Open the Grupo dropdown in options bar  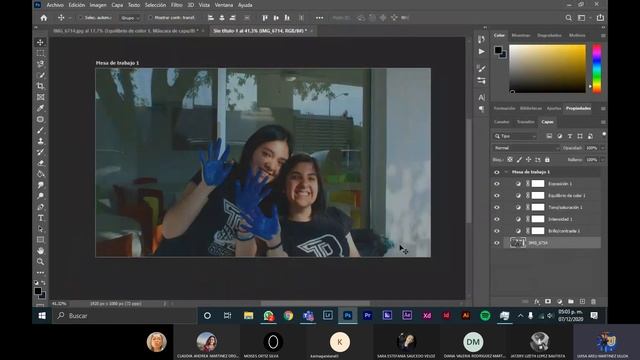pos(130,18)
